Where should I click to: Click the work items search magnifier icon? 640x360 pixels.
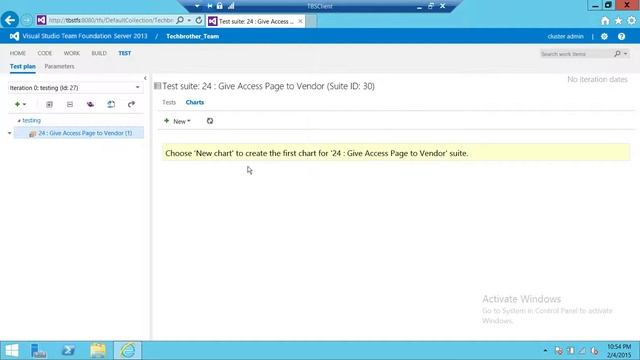coord(617,54)
